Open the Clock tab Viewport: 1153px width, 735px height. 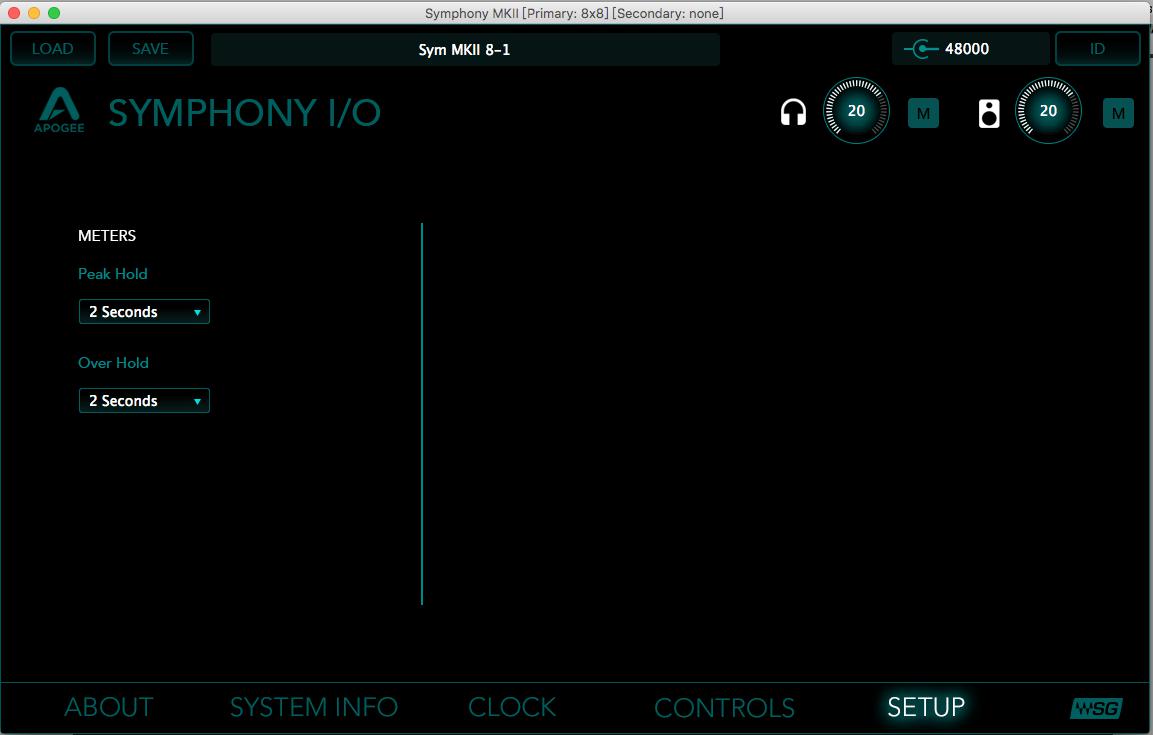[x=512, y=708]
